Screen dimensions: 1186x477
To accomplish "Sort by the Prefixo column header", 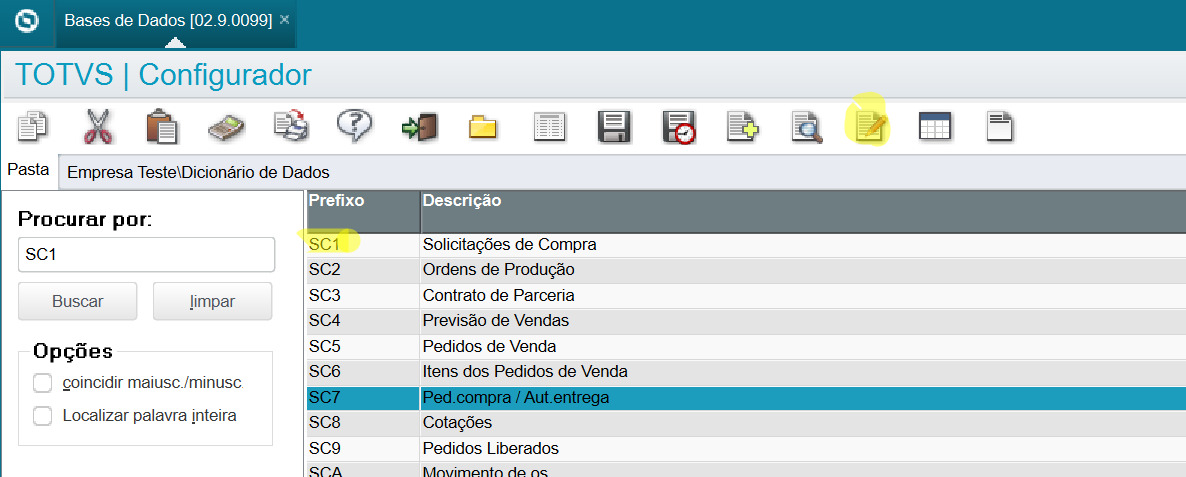I will point(363,212).
